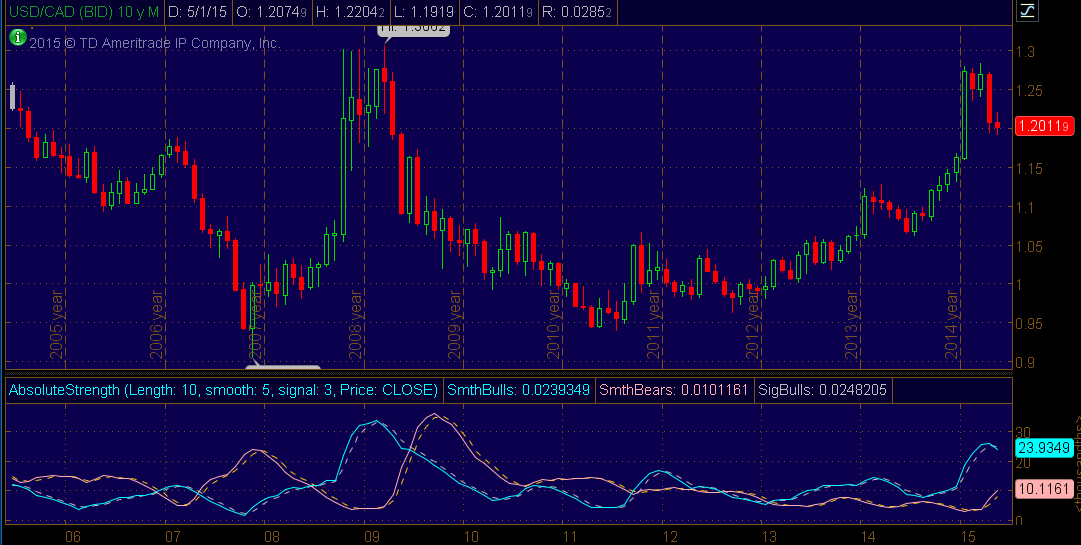This screenshot has width=1081, height=545.
Task: Click the 2005 year vertical marker label
Action: click(57, 325)
